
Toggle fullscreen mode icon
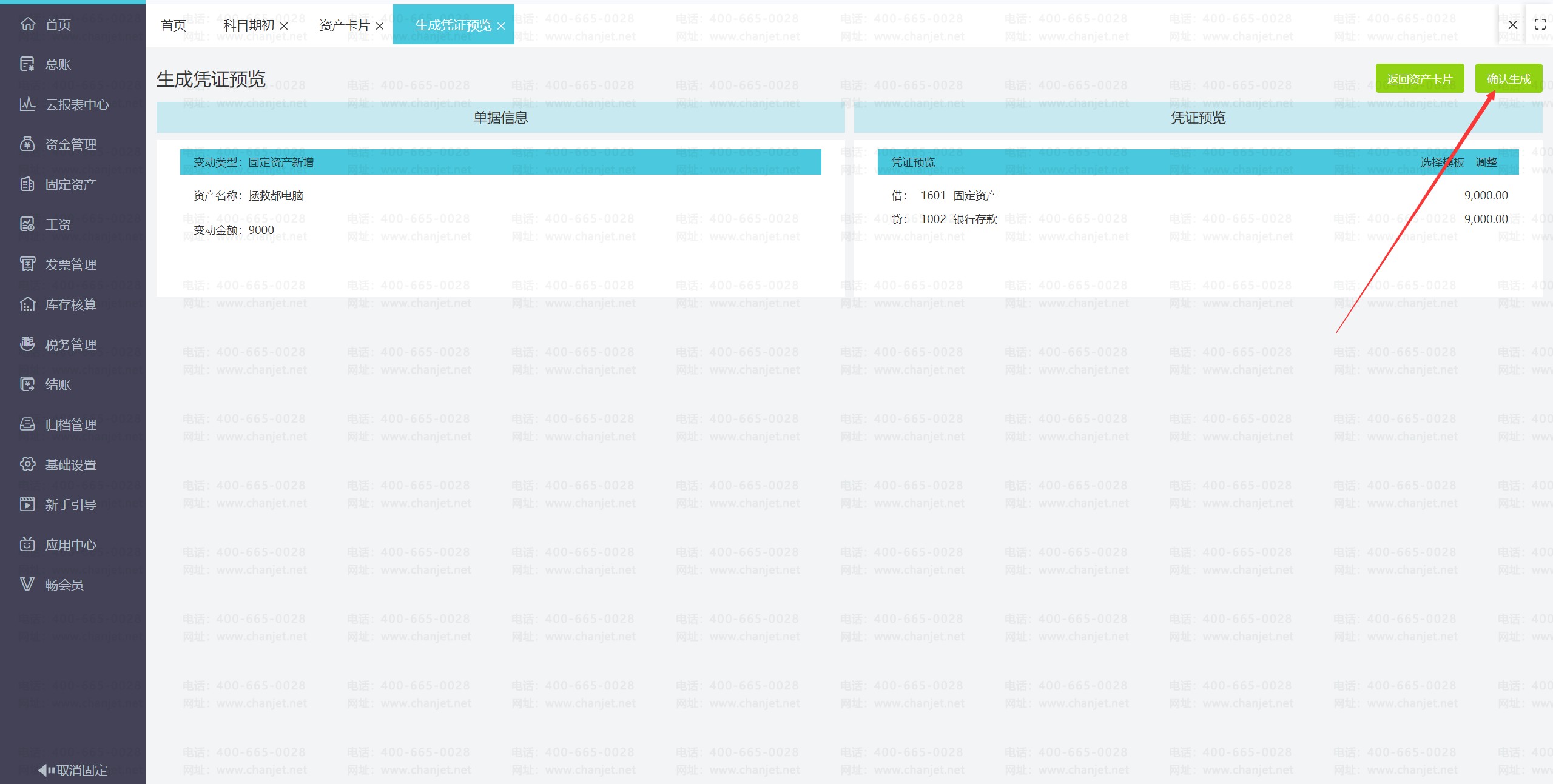pyautogui.click(x=1540, y=25)
